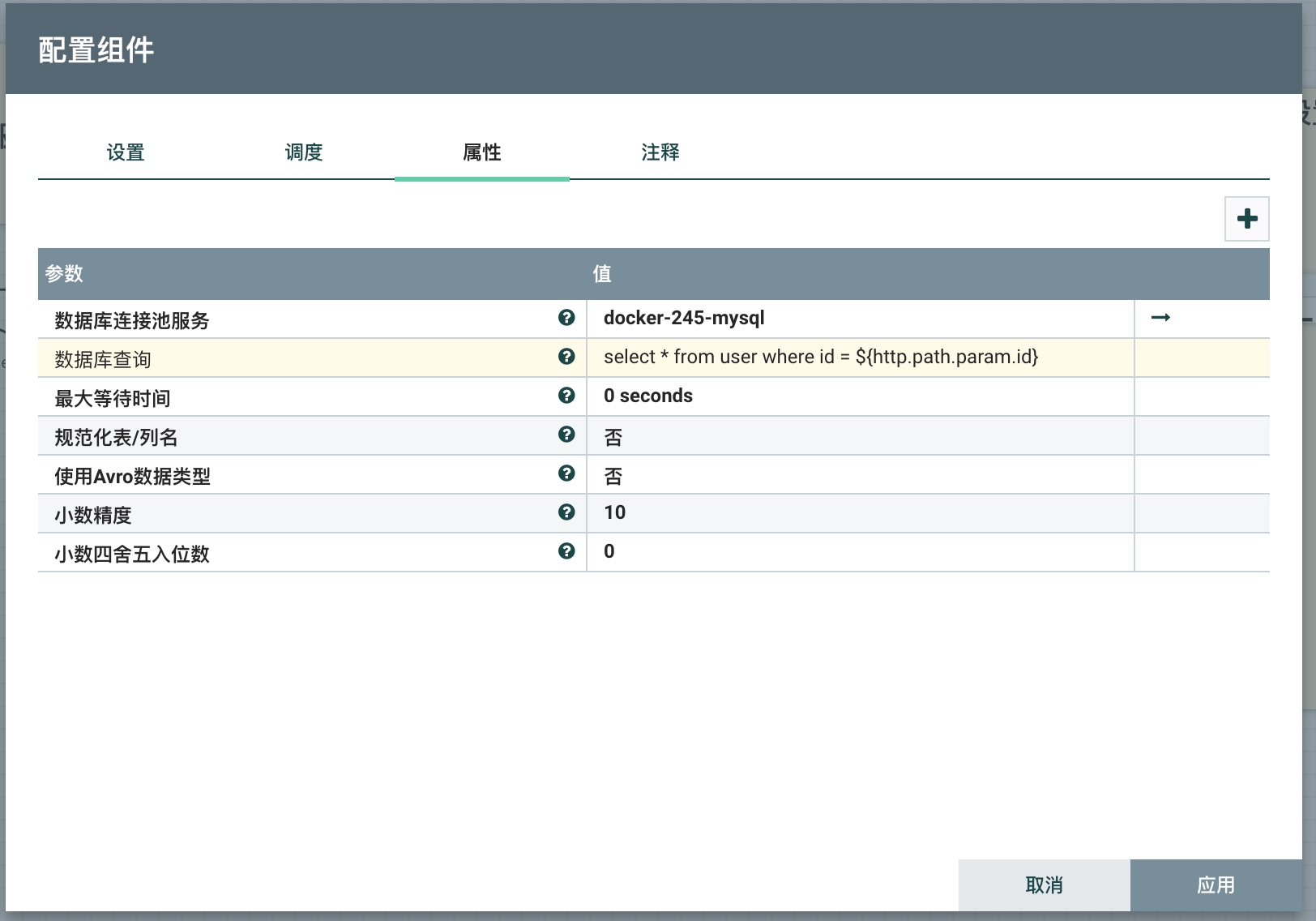1316x921 pixels.
Task: Open help icon for 小数四舍五入位数
Action: pyautogui.click(x=566, y=551)
